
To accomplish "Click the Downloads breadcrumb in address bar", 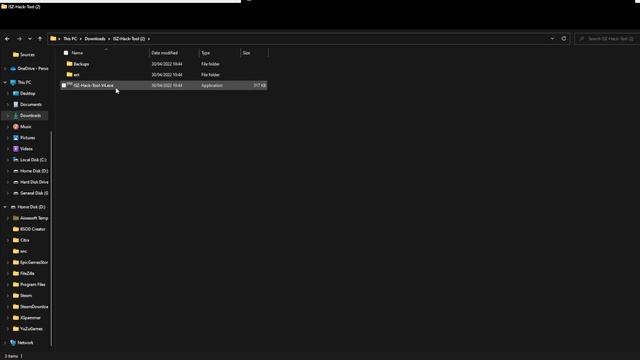I will point(95,39).
